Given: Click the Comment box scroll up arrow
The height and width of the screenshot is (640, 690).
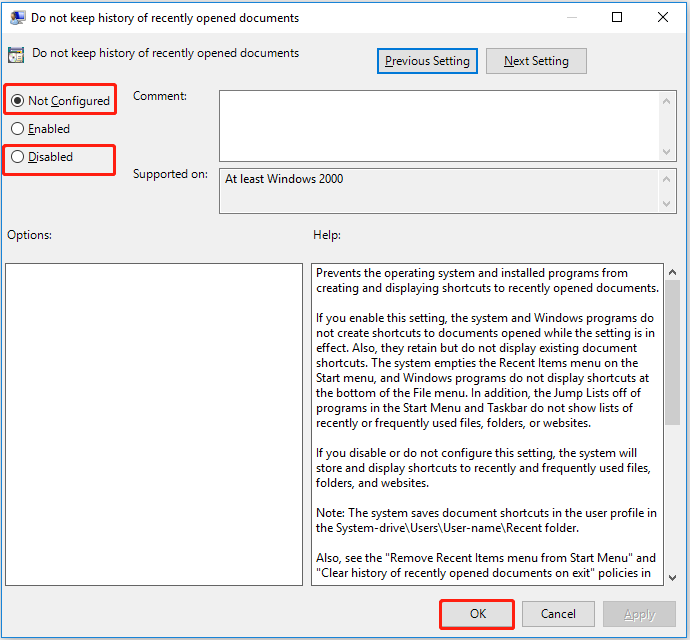Looking at the screenshot, I should pyautogui.click(x=667, y=101).
